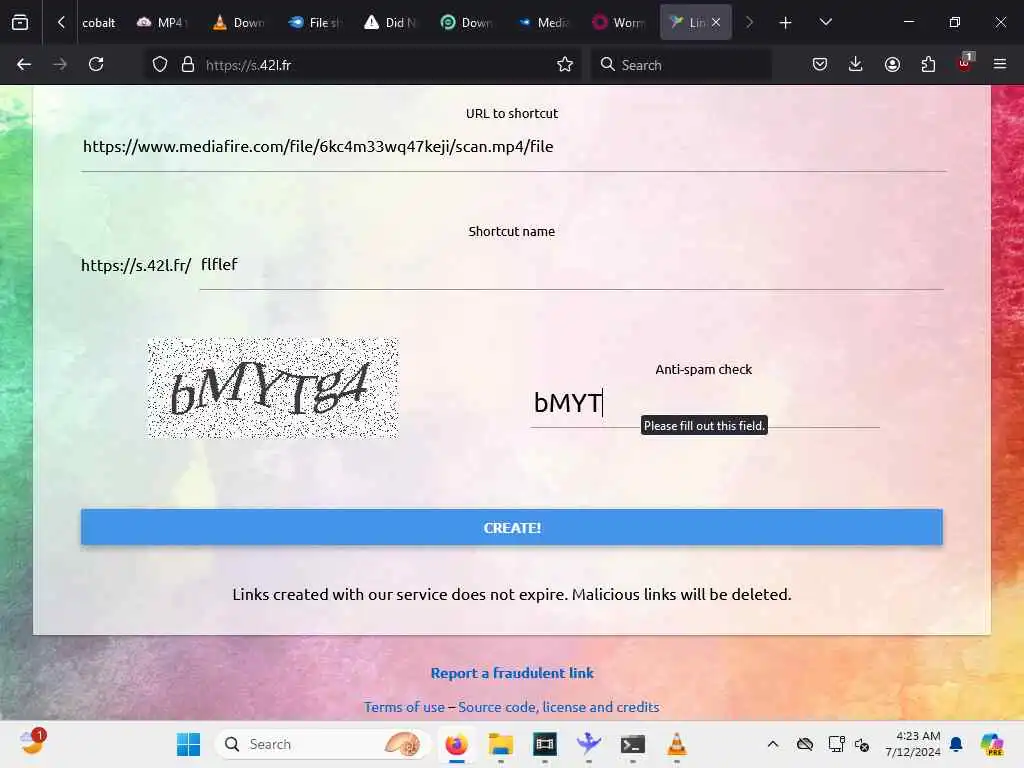Switch to the File sh tab

click(315, 23)
